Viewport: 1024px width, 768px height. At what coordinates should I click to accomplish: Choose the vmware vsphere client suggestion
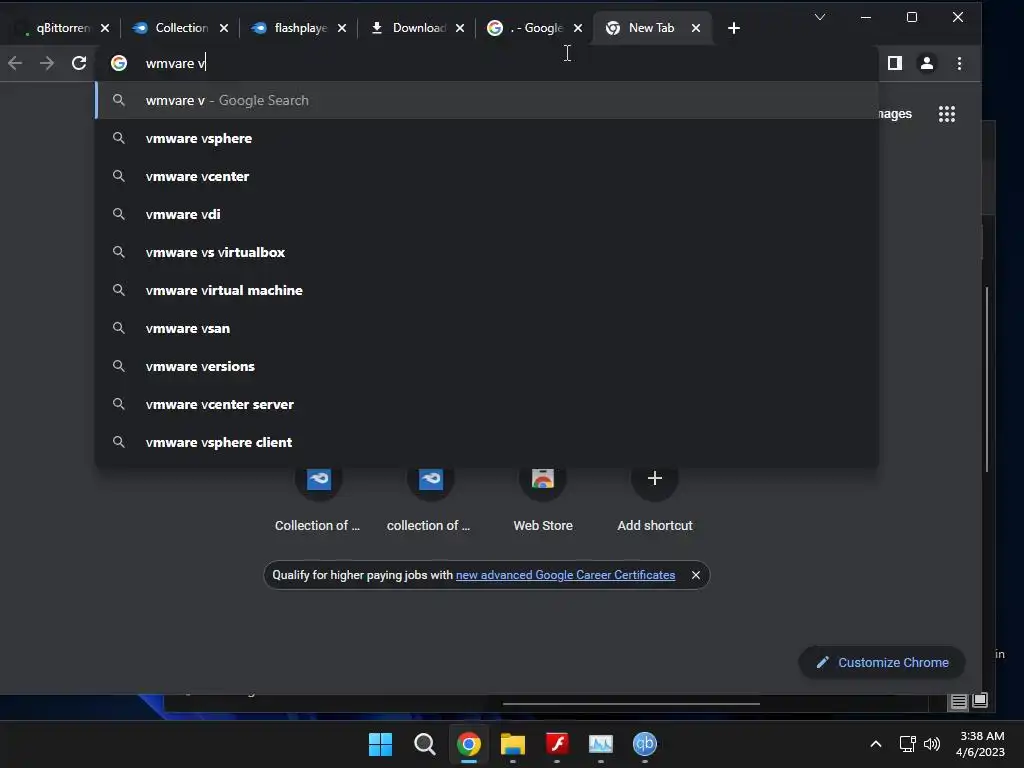pyautogui.click(x=487, y=442)
